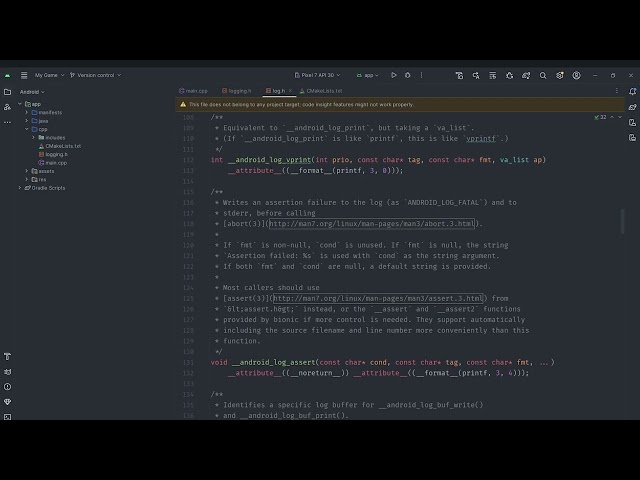
Task: Open the abort.3.html man page link
Action: coord(372,224)
